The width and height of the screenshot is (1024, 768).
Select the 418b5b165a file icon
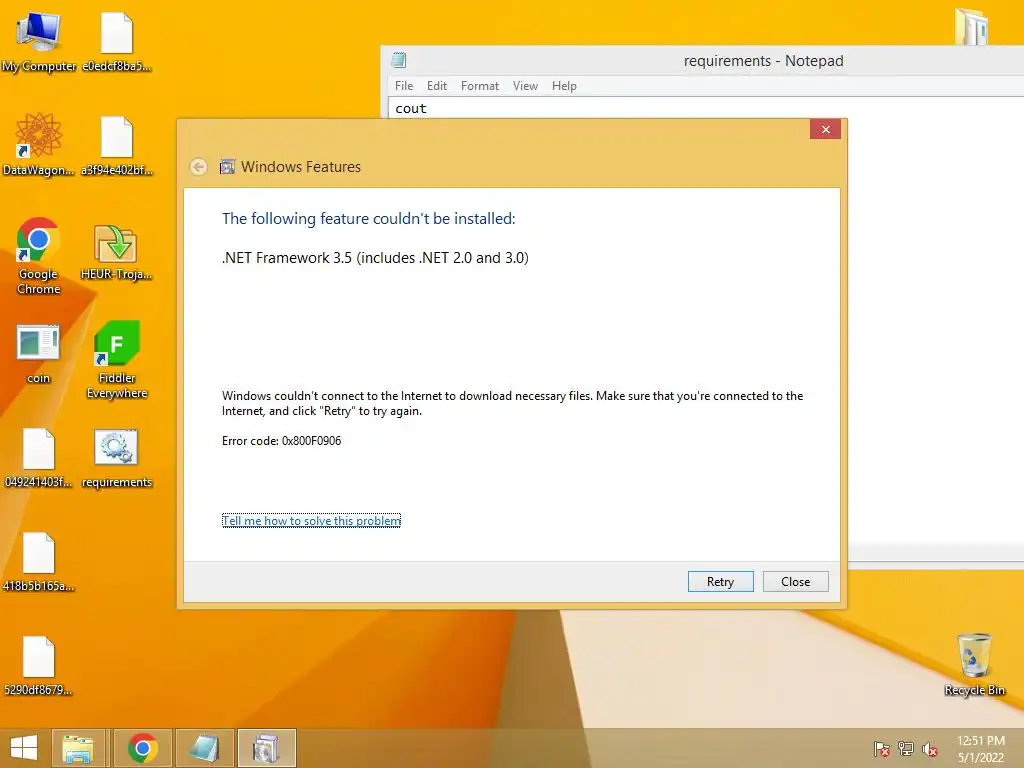pos(39,562)
